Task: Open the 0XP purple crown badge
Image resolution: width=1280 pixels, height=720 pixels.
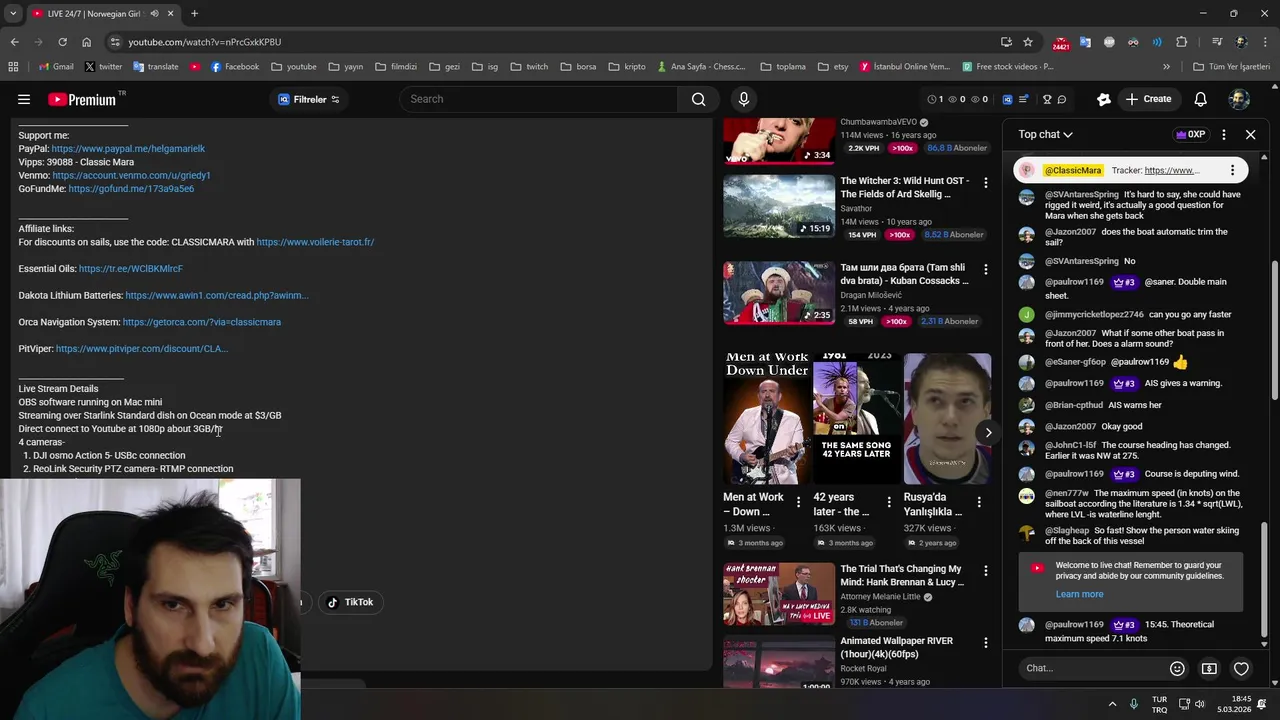Action: click(1190, 134)
